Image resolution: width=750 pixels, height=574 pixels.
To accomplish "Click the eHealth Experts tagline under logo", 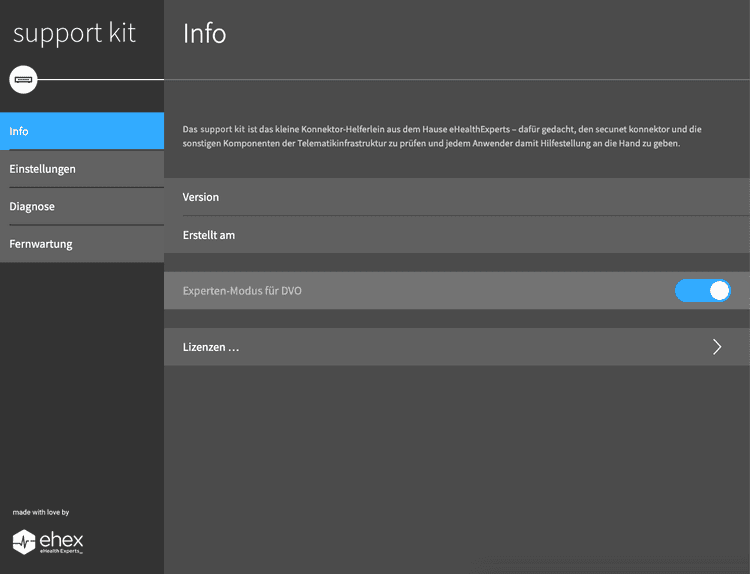I will 61,552.
